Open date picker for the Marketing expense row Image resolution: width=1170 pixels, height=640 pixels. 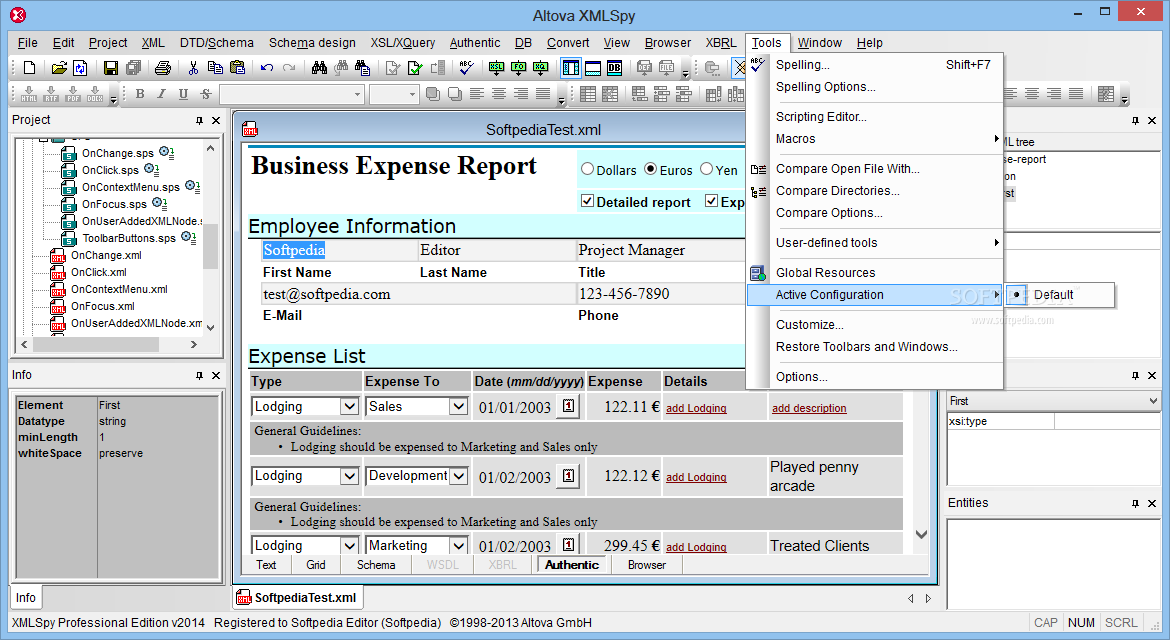569,545
